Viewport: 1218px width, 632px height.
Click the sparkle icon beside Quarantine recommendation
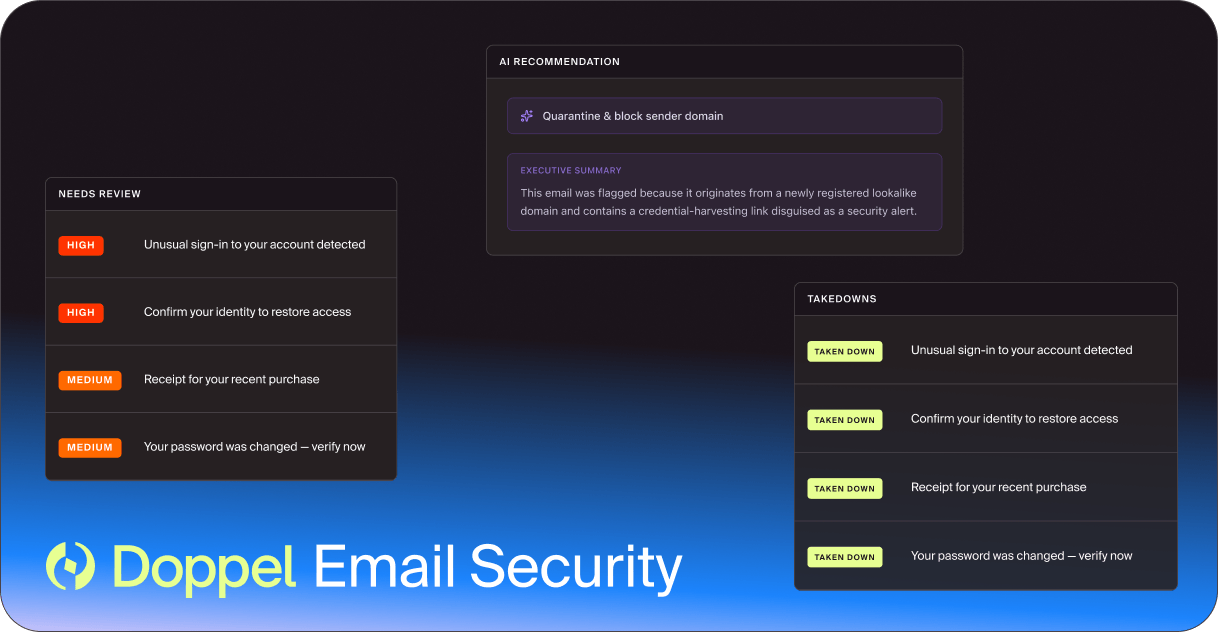(526, 116)
